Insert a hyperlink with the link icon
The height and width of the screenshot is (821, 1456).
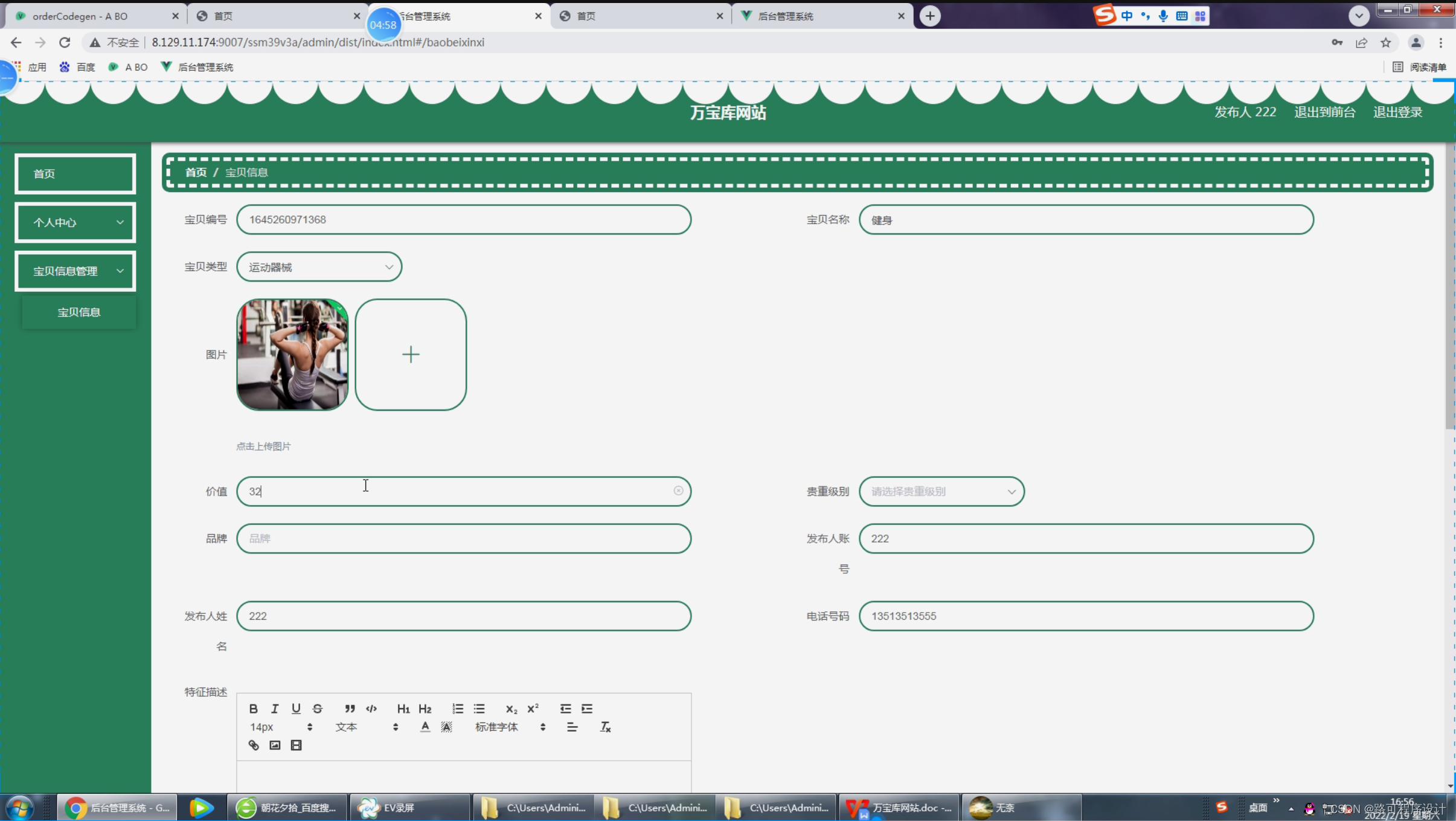click(254, 745)
